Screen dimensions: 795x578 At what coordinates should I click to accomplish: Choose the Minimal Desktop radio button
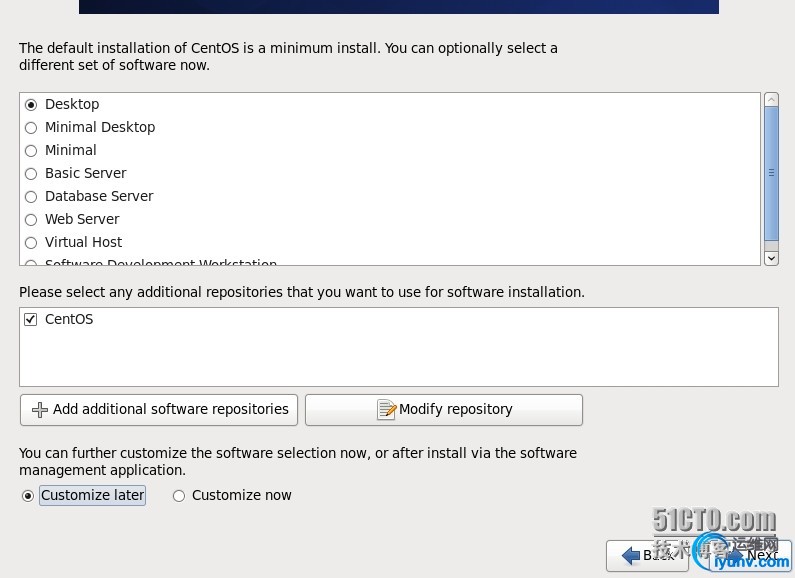pos(31,128)
